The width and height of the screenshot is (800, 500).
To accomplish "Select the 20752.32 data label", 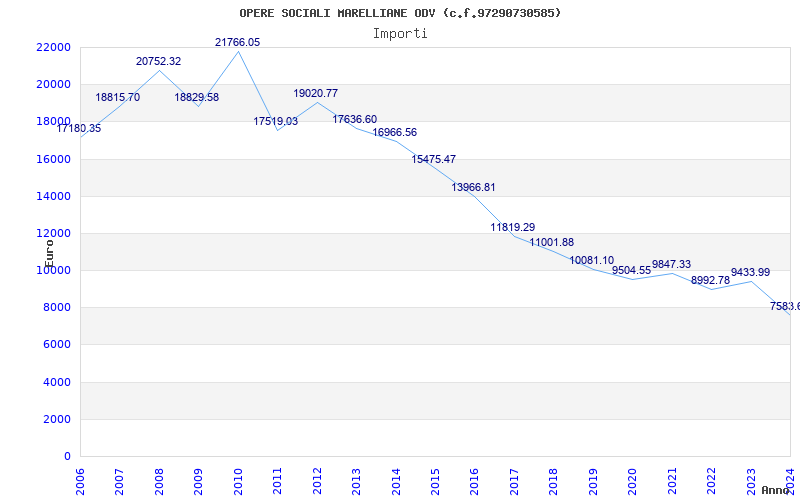I will tap(159, 61).
